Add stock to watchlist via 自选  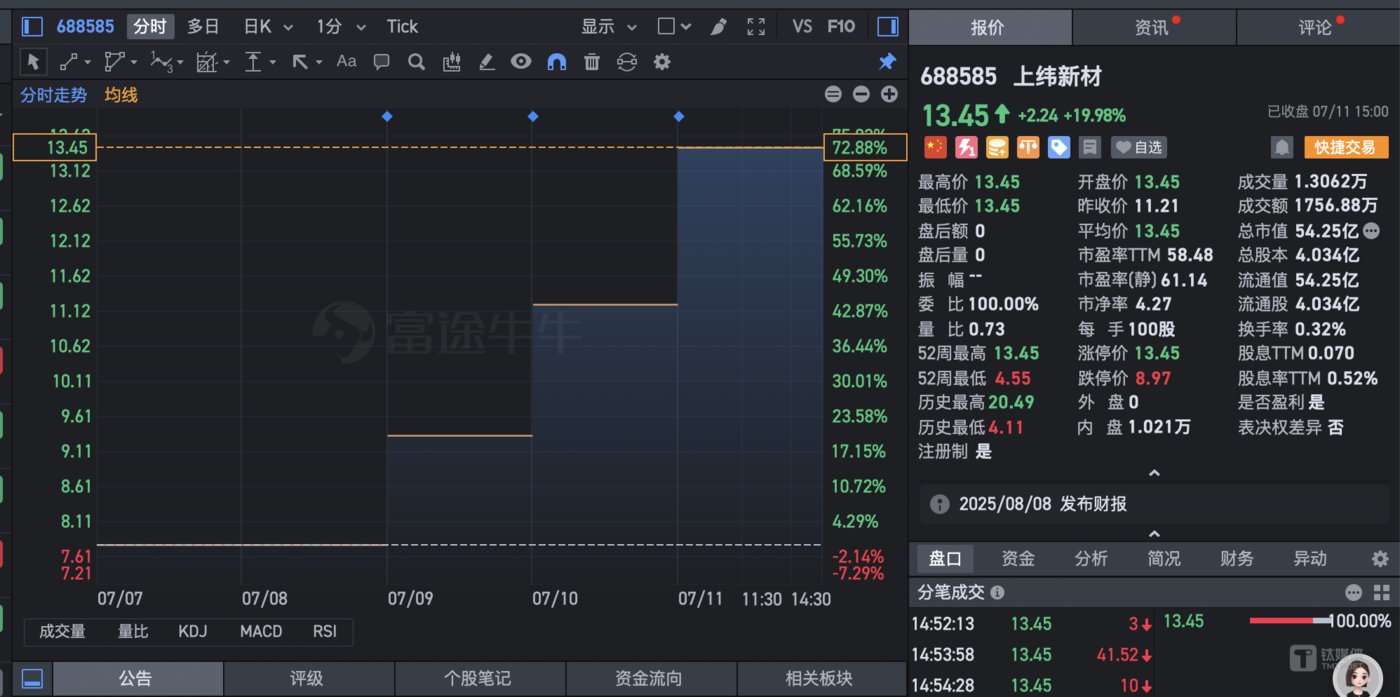pos(1140,147)
